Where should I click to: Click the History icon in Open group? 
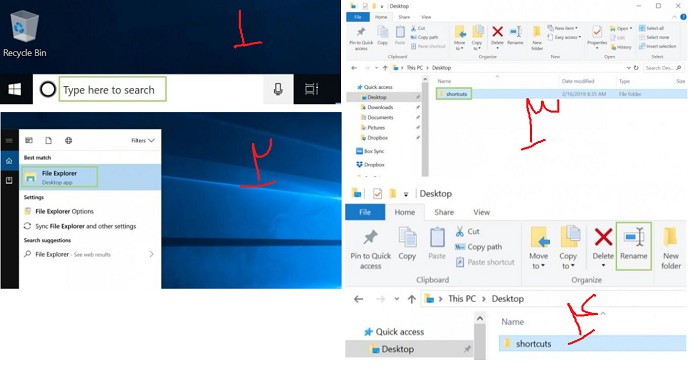click(x=621, y=47)
